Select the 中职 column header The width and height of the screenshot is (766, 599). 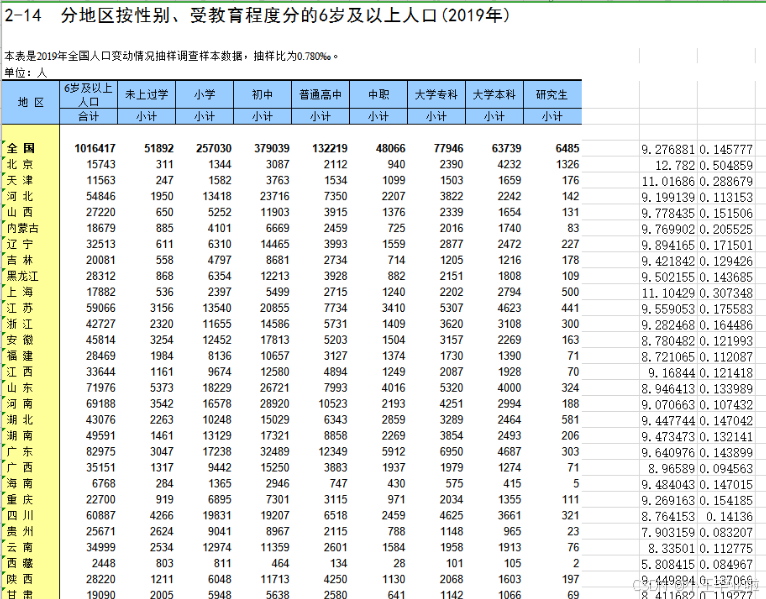[379, 95]
